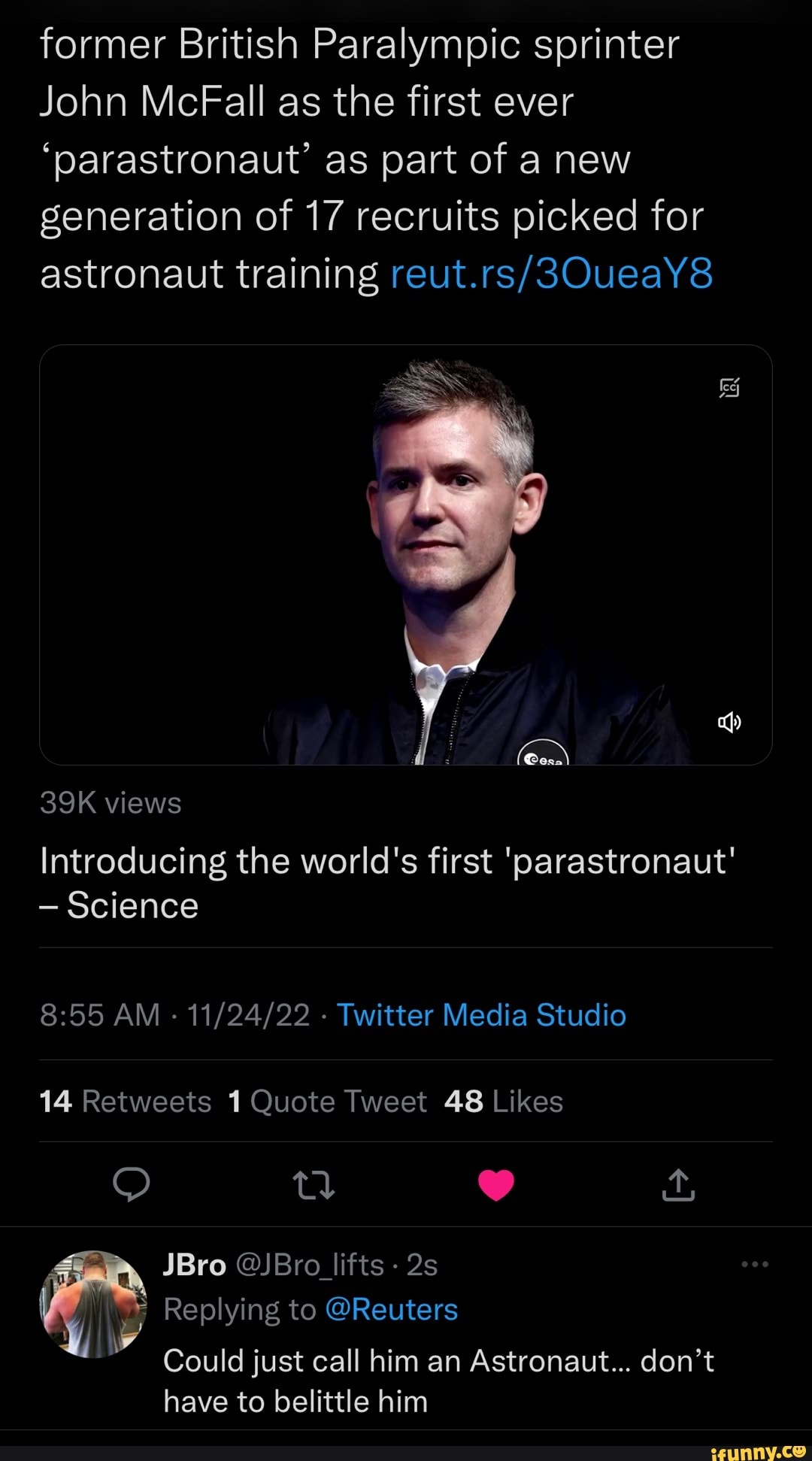View the 1 Quote Tweet list
Viewport: 812px width, 1461px height.
[x=327, y=1102]
